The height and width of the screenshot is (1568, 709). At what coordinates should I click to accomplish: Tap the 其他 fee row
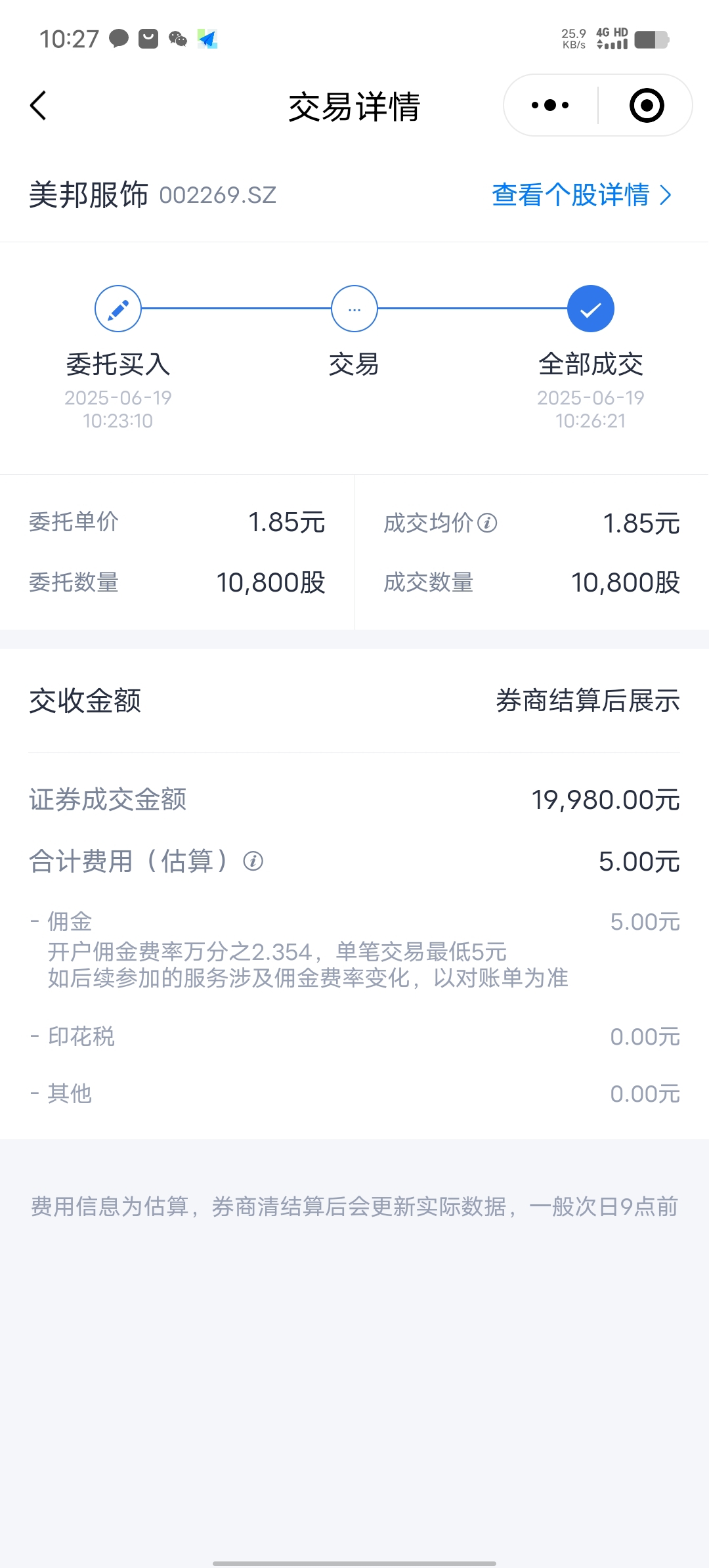354,1094
